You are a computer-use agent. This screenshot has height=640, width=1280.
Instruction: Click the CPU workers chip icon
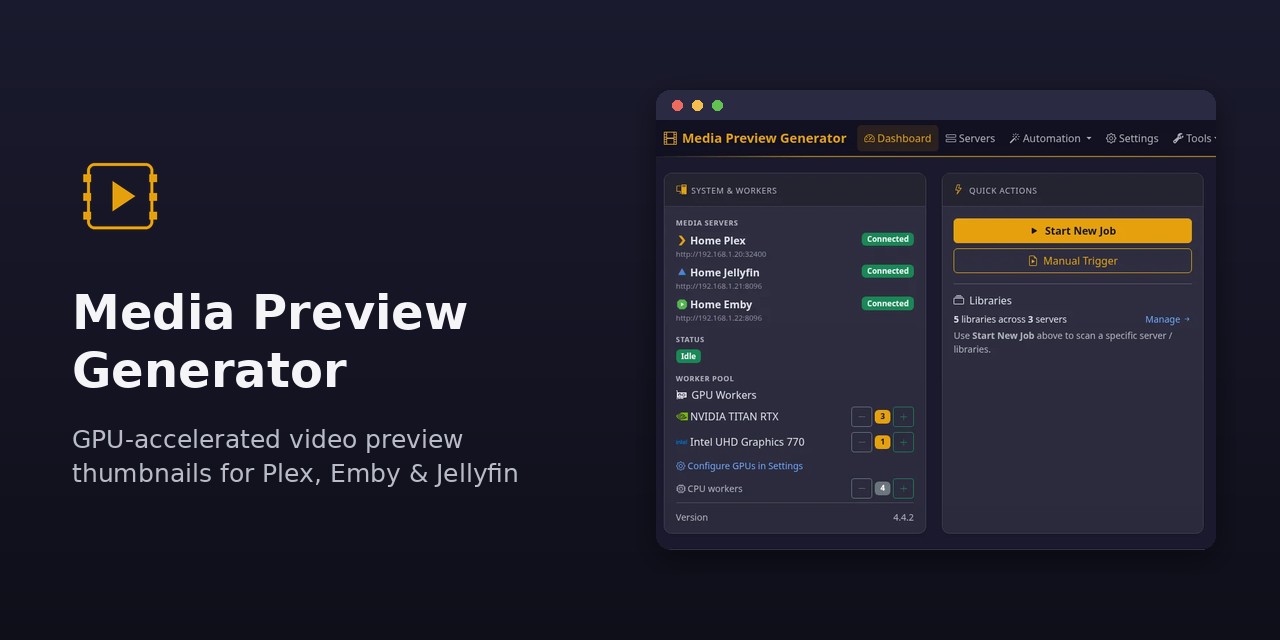[x=681, y=489]
